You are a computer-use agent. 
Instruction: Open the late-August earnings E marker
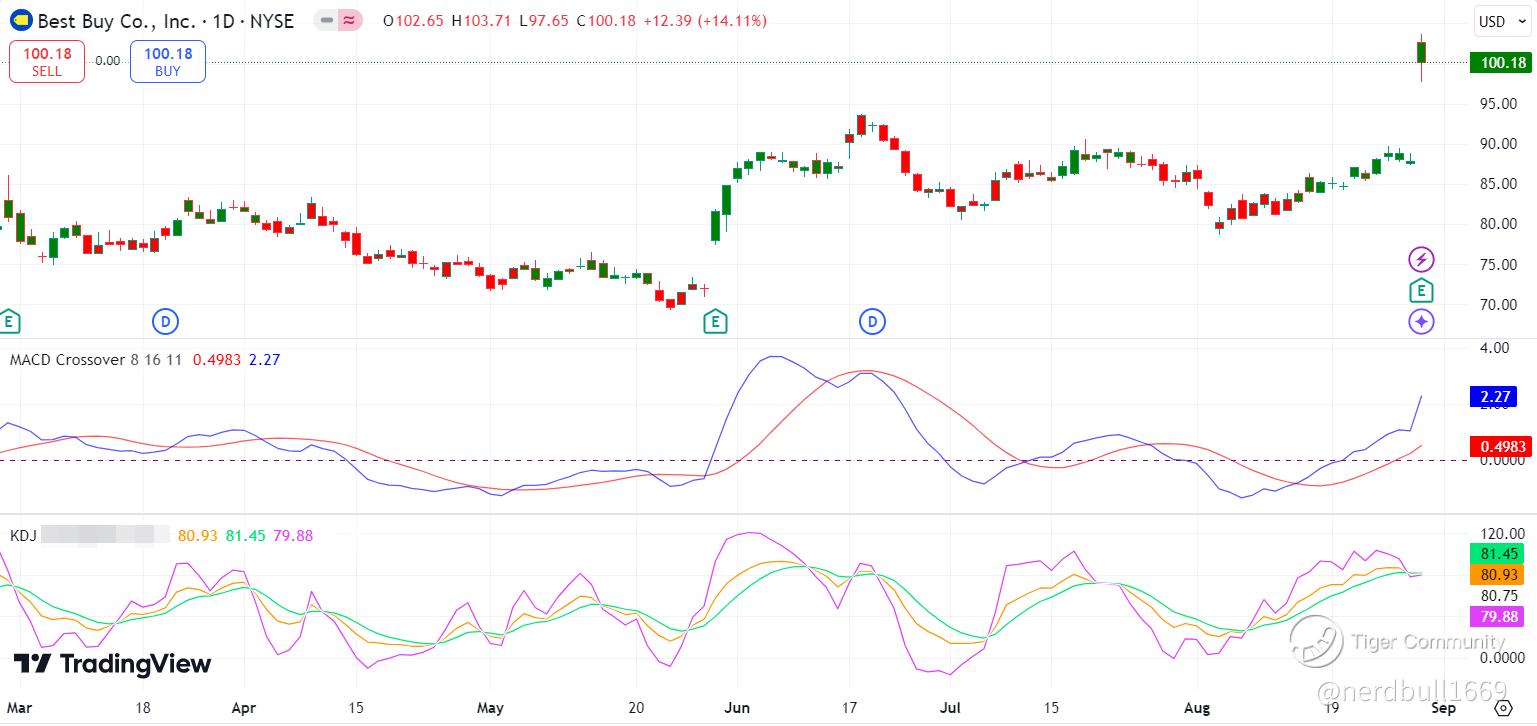[1421, 291]
